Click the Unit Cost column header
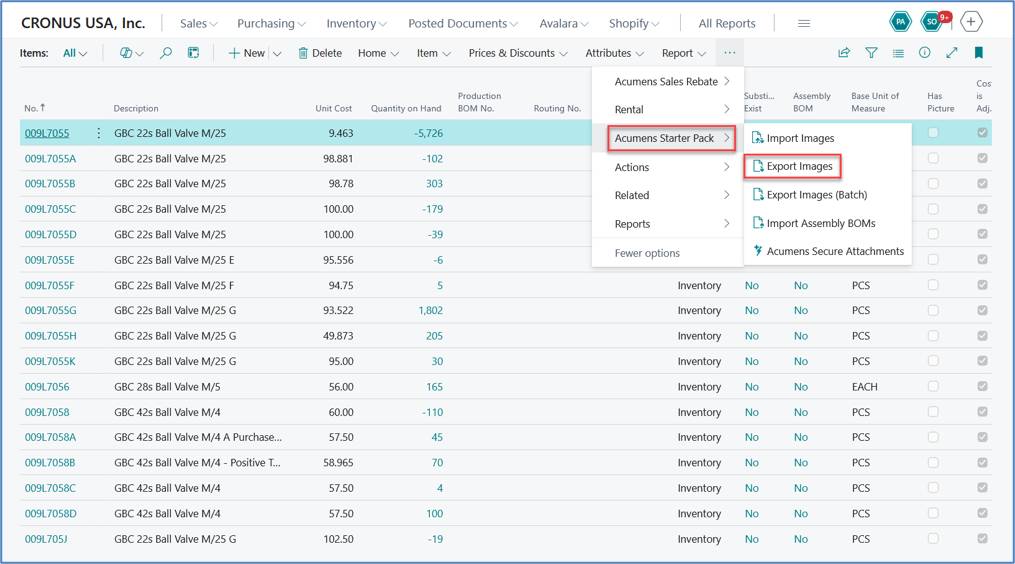 [x=333, y=108]
